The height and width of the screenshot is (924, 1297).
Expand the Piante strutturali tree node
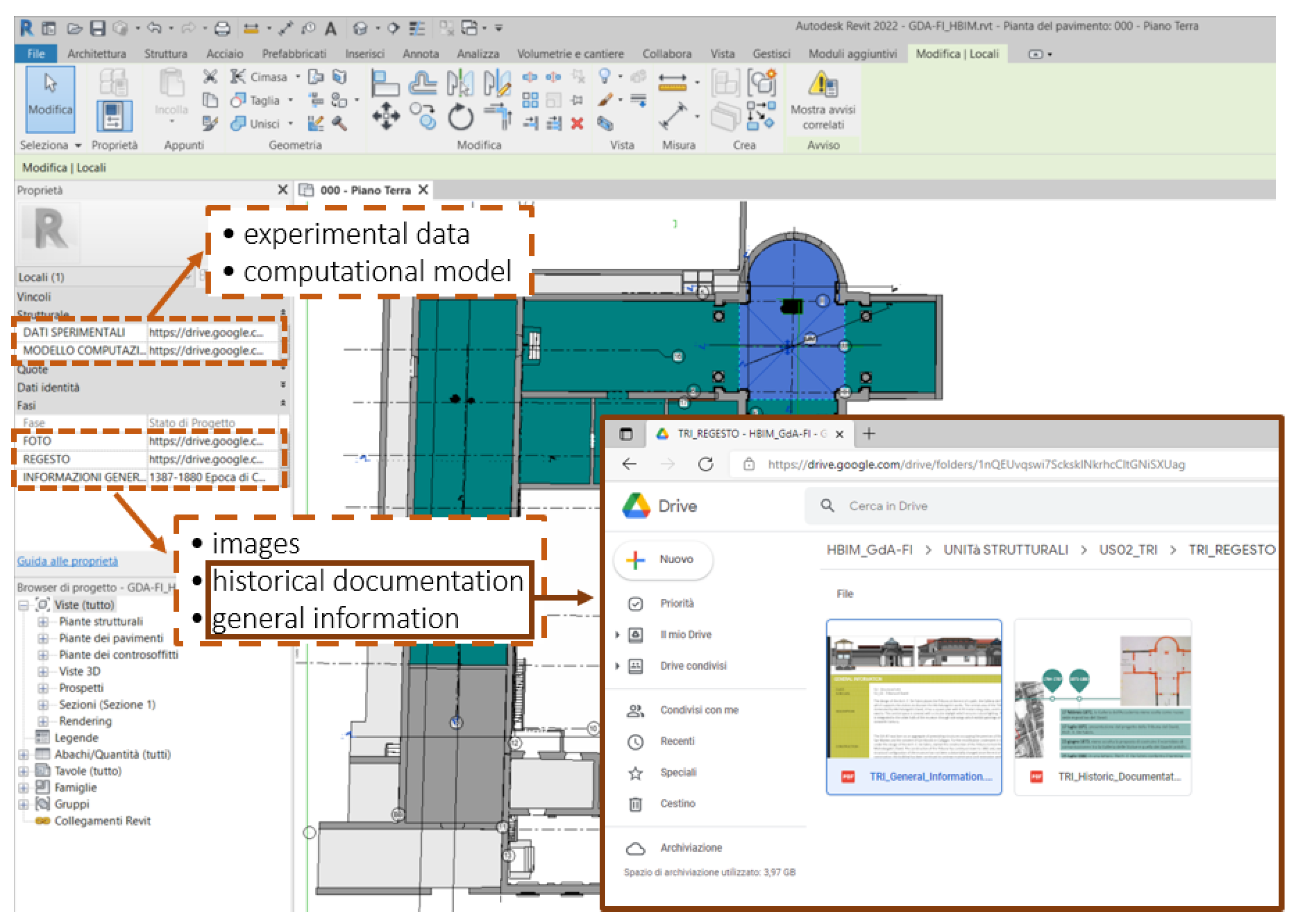43,622
